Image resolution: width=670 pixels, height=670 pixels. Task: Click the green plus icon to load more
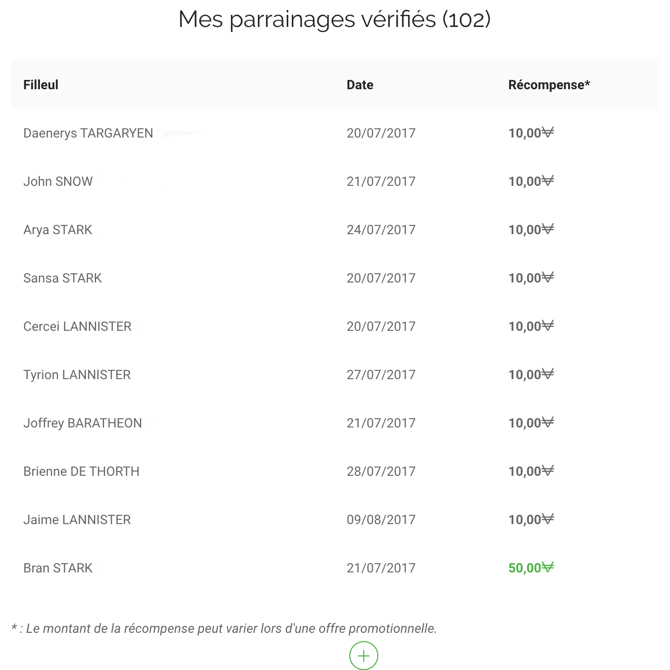(363, 655)
